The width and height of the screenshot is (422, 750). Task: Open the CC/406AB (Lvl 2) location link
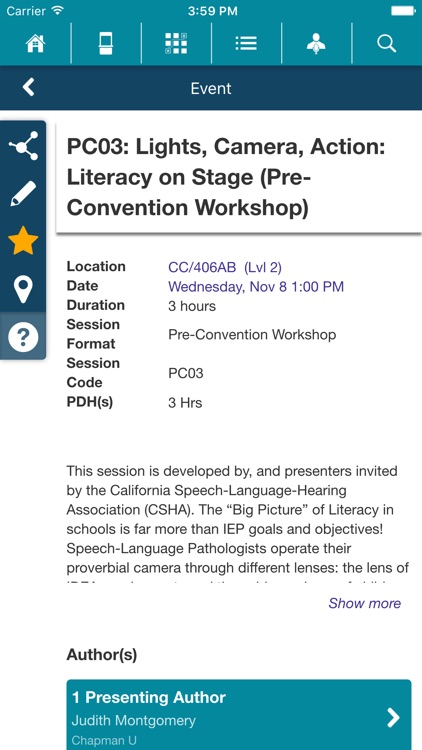225,267
